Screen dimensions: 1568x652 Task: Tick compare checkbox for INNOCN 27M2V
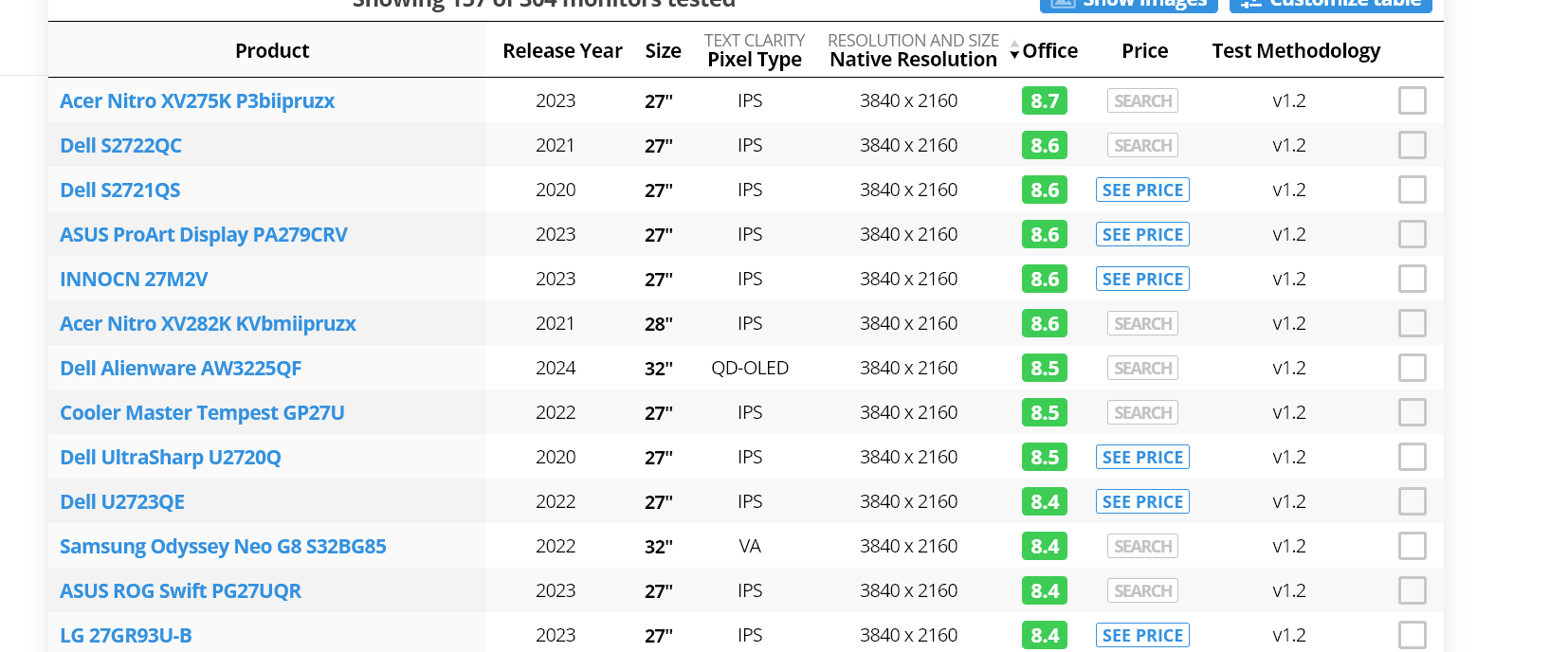(x=1413, y=279)
